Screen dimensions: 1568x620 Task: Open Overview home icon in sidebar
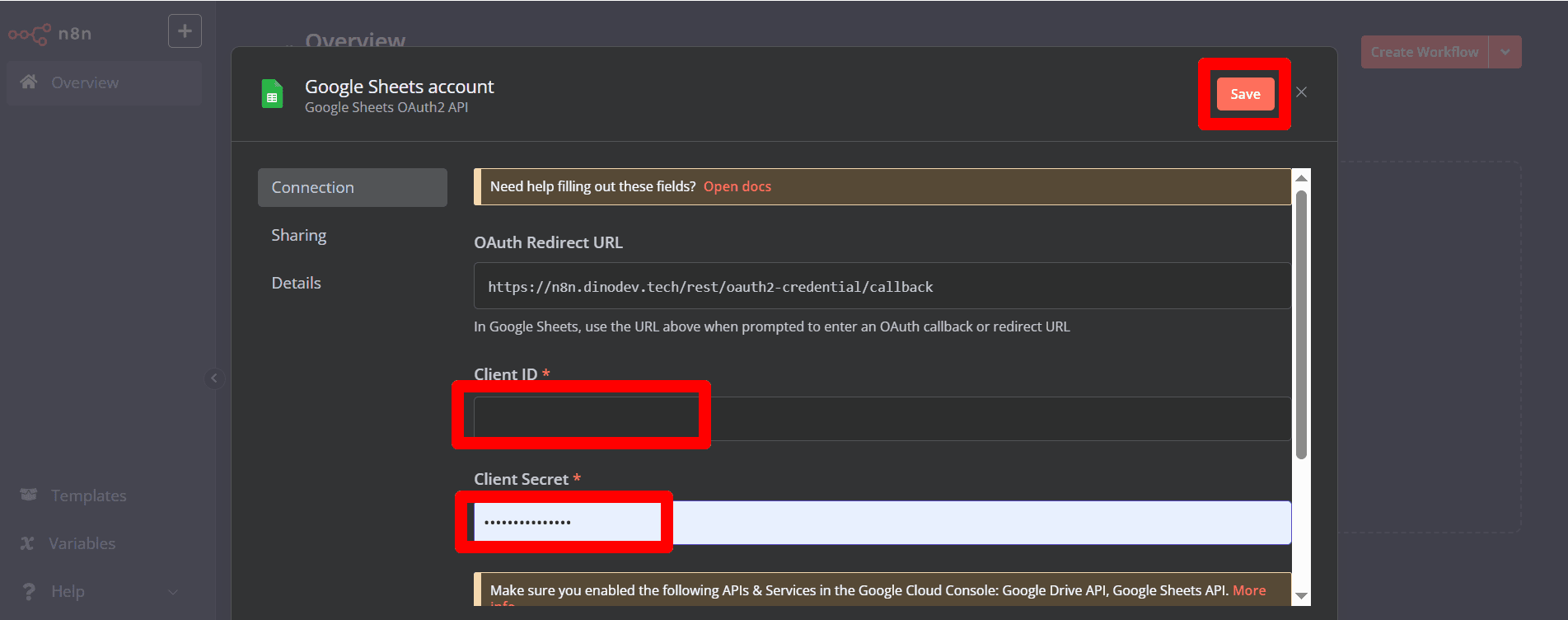click(29, 82)
